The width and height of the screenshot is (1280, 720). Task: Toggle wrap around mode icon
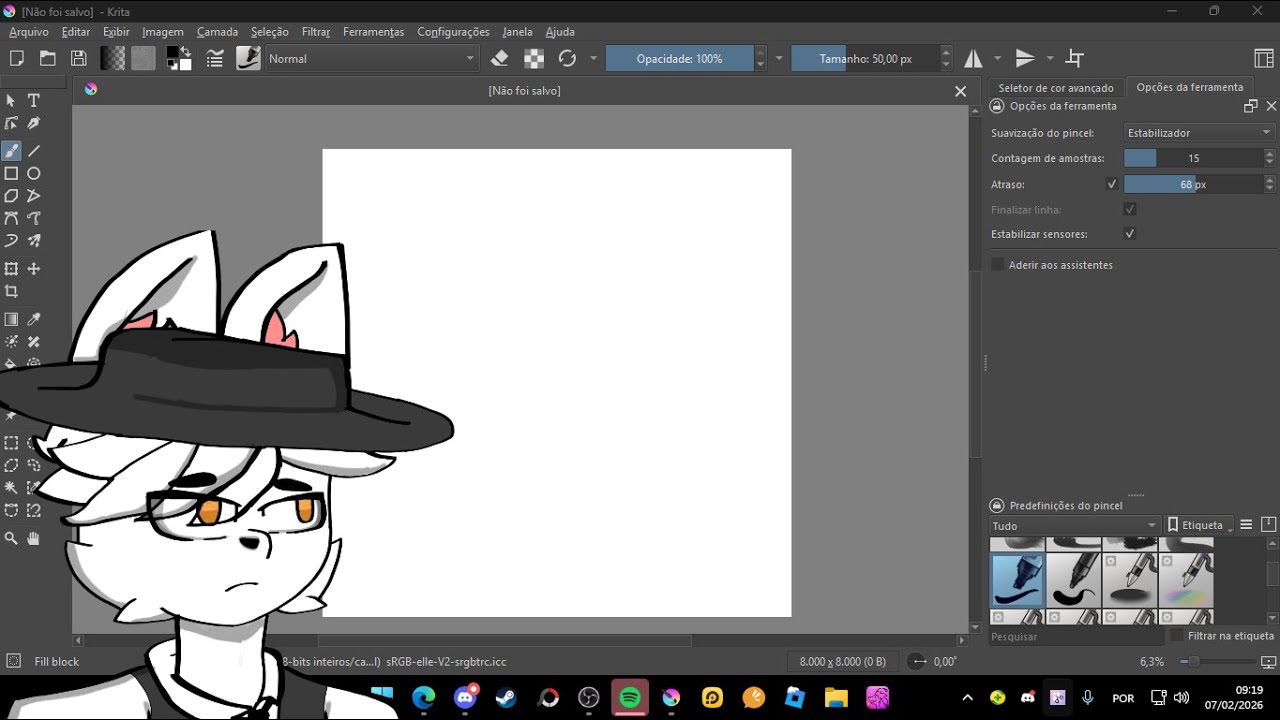coord(1075,59)
